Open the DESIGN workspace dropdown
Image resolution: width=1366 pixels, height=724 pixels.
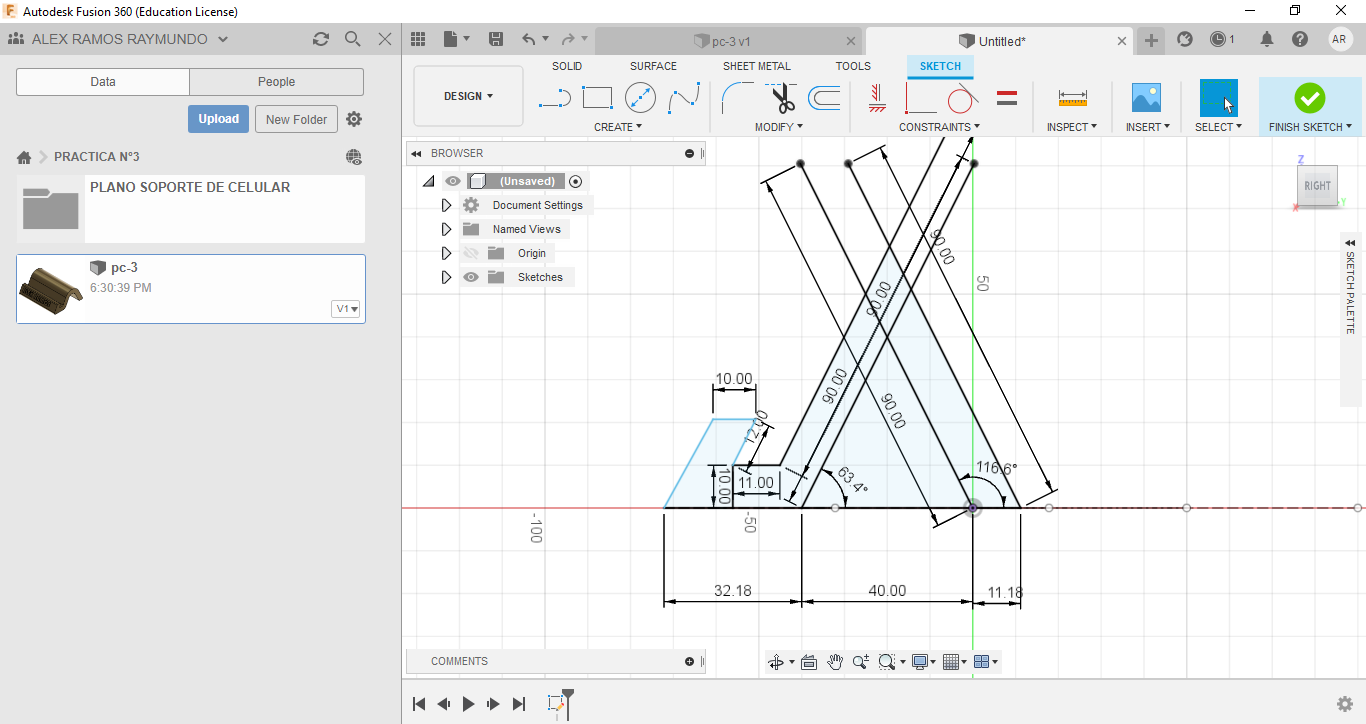[468, 96]
